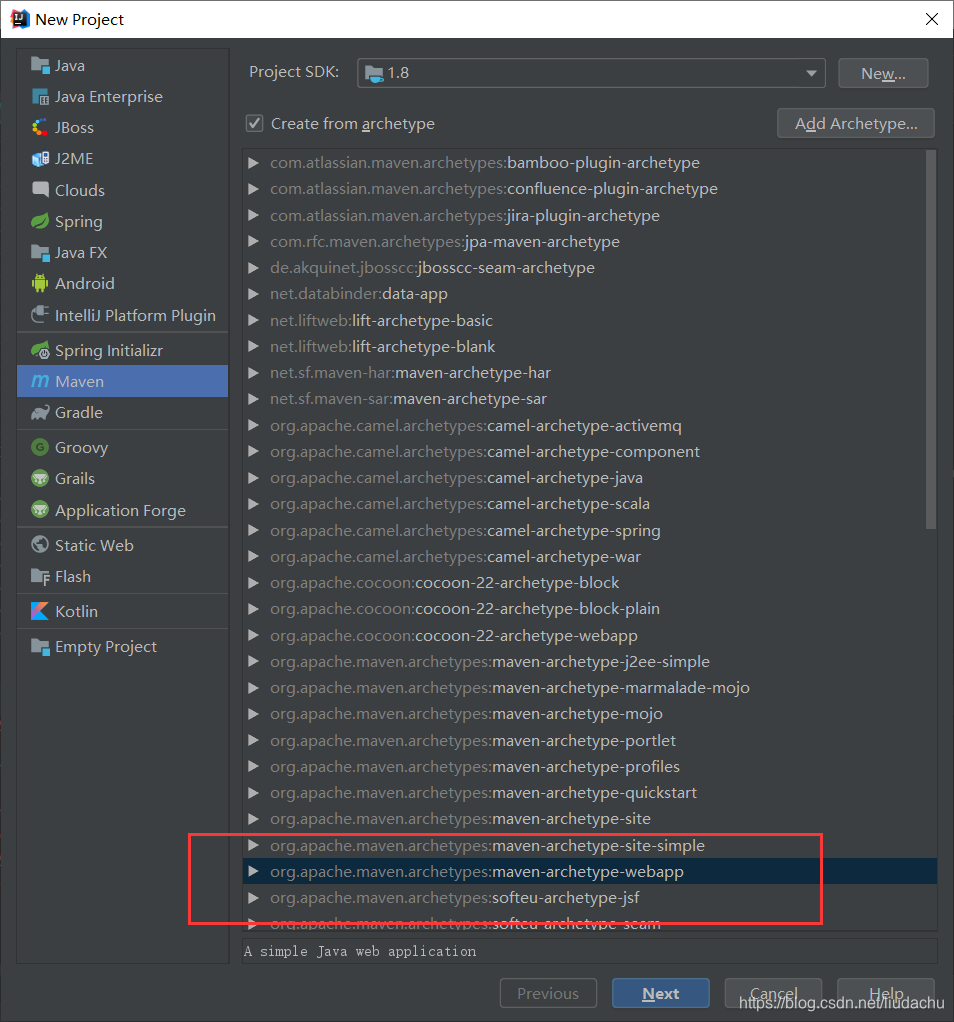This screenshot has width=954, height=1022.
Task: Select net.databinder:data-app row
Action: [x=590, y=293]
